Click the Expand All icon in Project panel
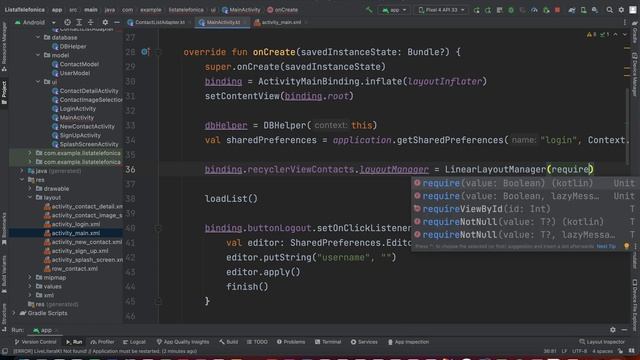 click(x=79, y=22)
